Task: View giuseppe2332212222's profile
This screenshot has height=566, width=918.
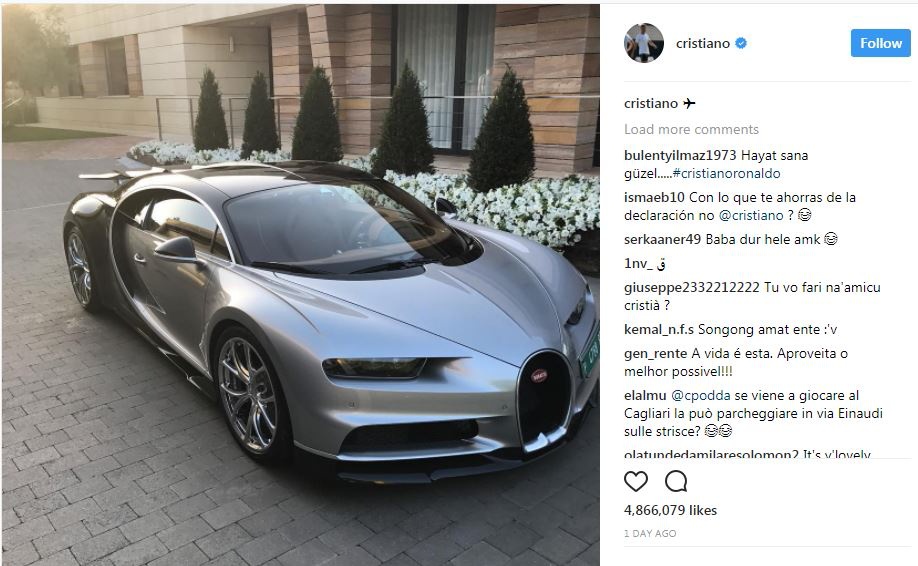Action: tap(691, 287)
